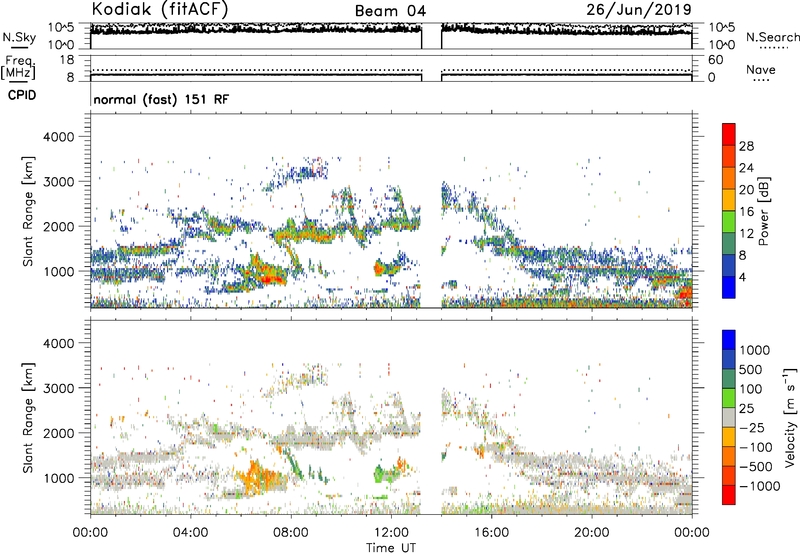Click 'normal (fast) 151 RF' text
The image size is (800, 554).
pos(161,99)
